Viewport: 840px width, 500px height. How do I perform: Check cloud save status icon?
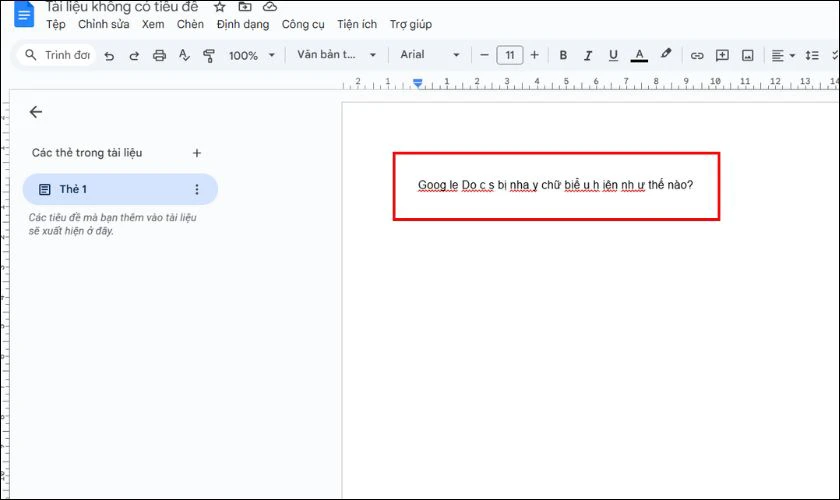270,7
